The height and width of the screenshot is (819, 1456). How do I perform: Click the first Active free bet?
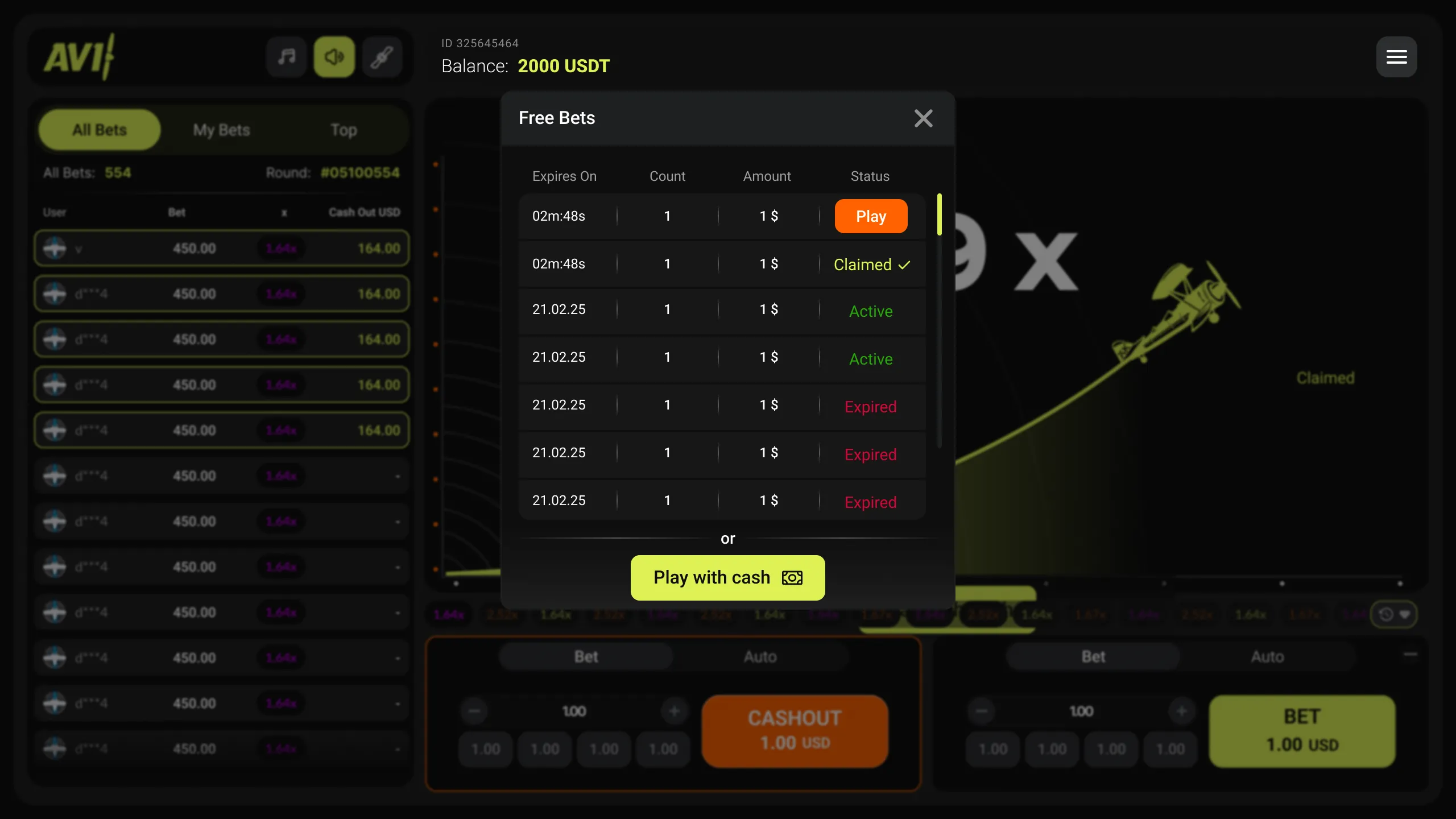tap(722, 311)
